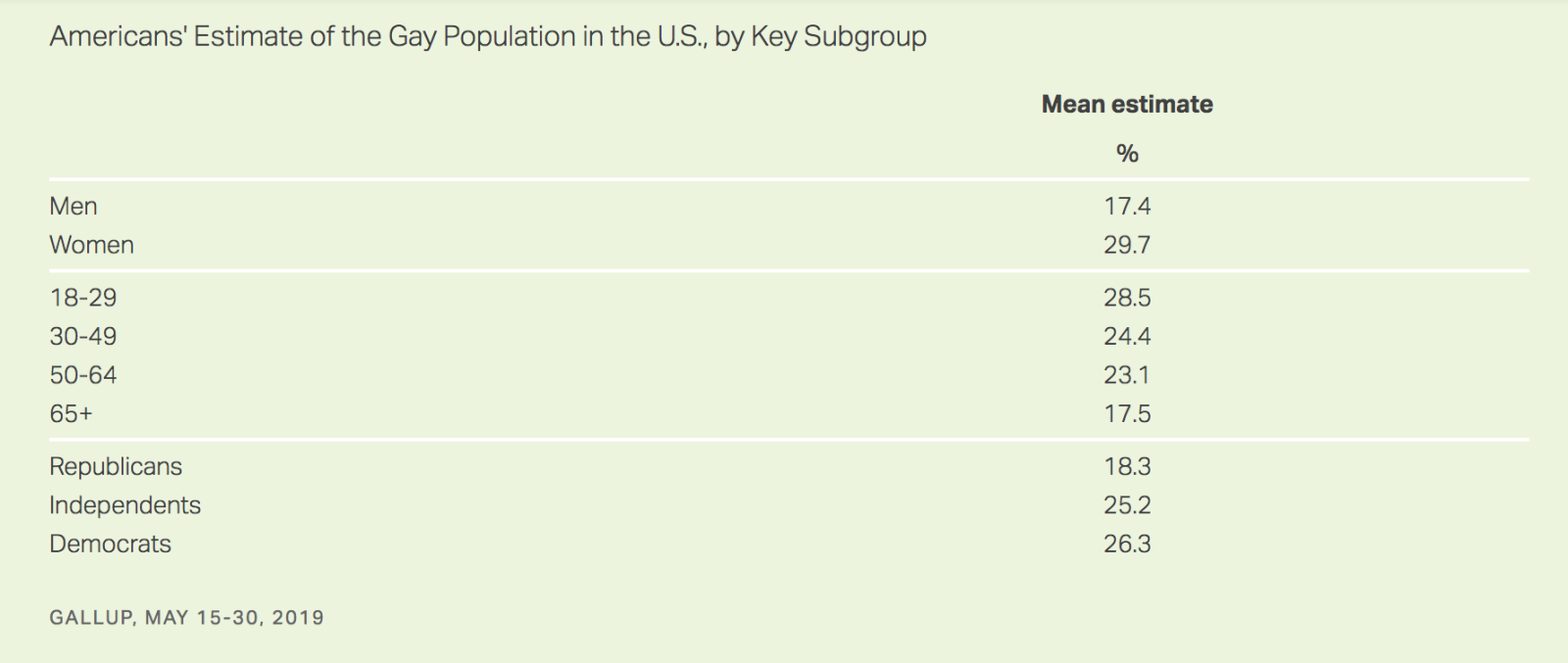1568x663 pixels.
Task: Click the 29.7 value for Women
Action: click(1127, 245)
